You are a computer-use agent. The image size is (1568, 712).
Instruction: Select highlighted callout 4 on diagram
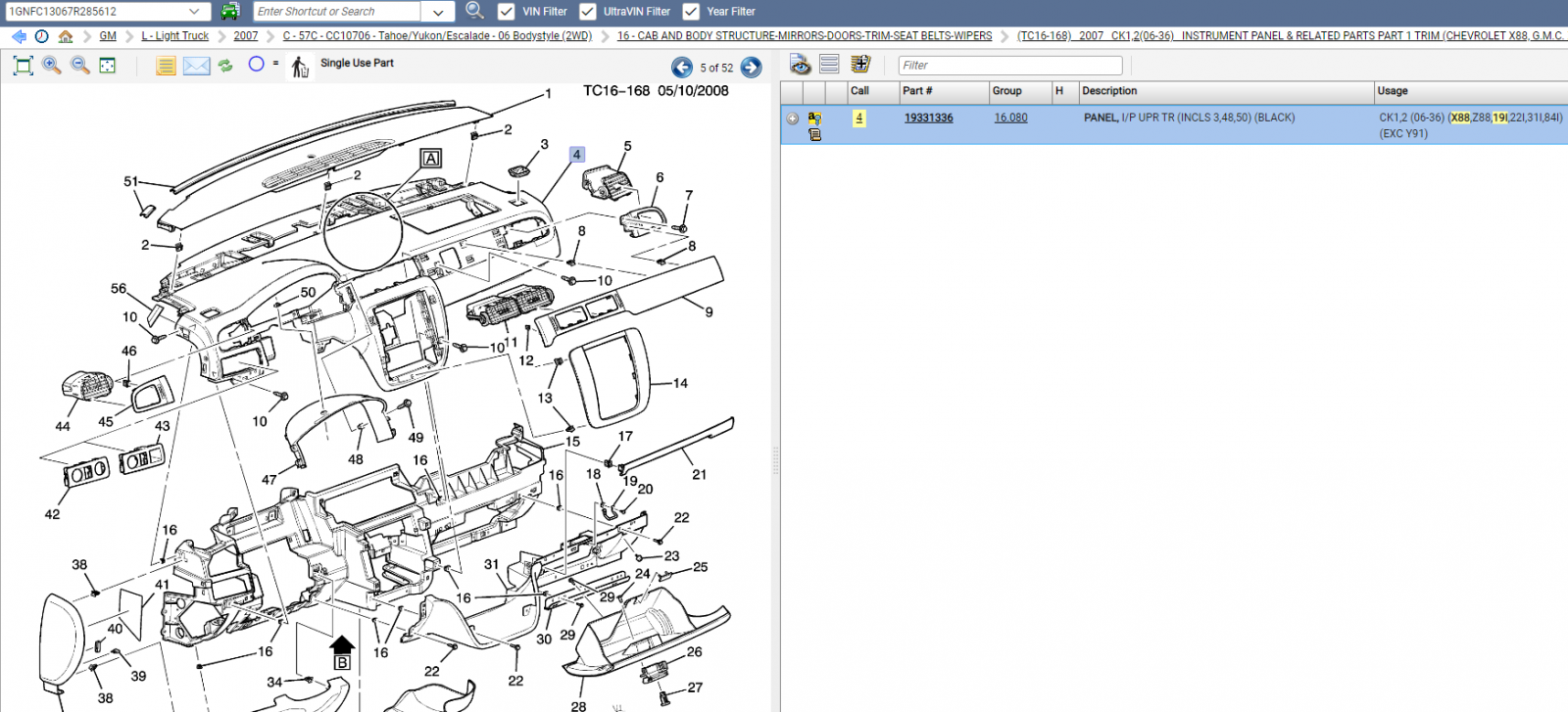pyautogui.click(x=577, y=155)
